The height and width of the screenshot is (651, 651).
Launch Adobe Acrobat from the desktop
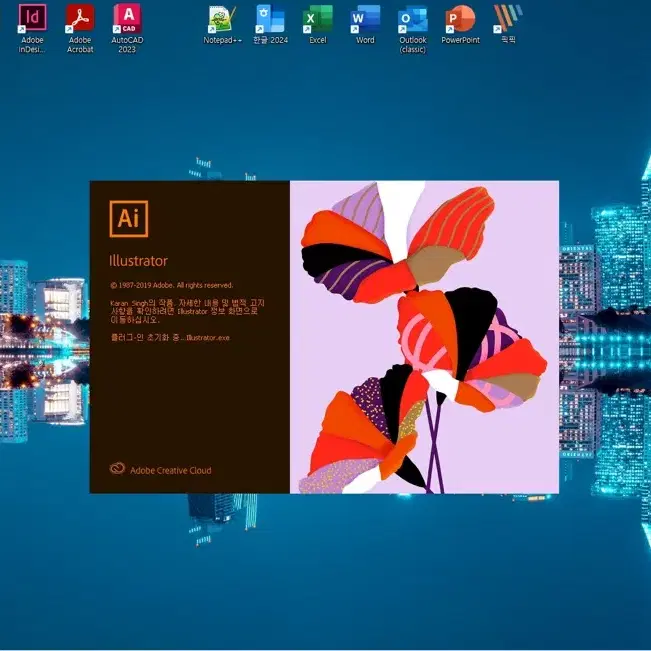pyautogui.click(x=80, y=28)
